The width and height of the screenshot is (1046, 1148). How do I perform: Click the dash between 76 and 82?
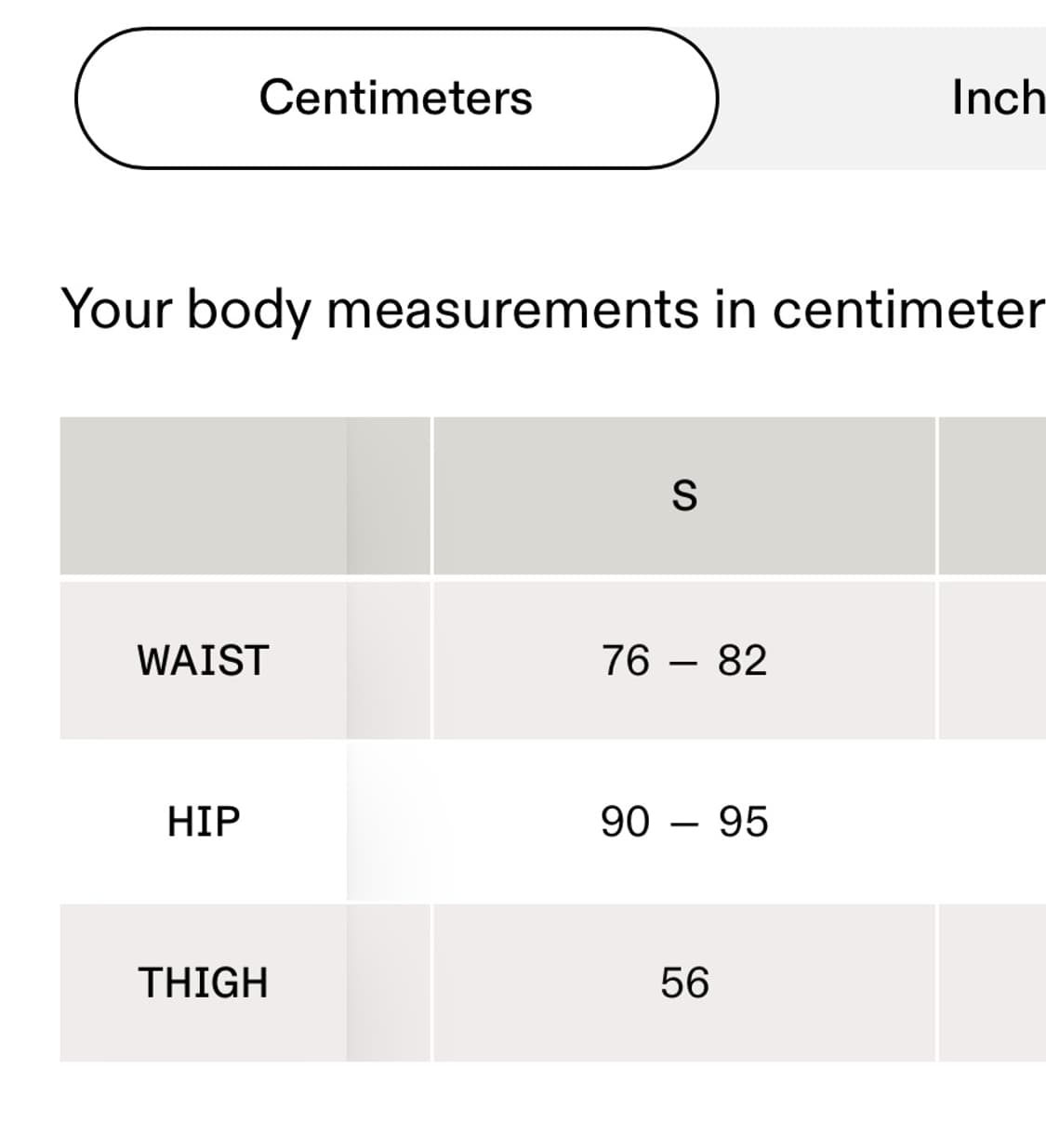tap(683, 662)
